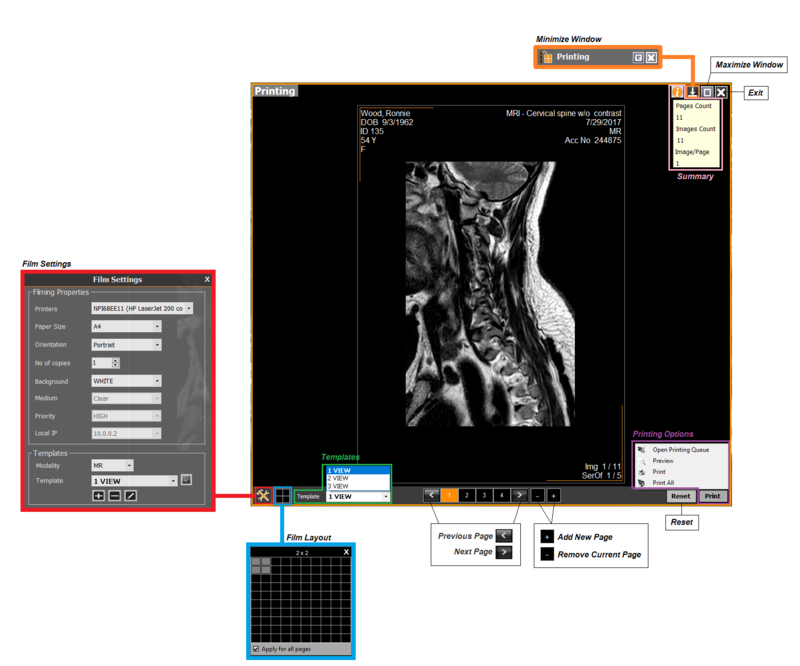Go to previous page arrow in toolbar
The image size is (800, 666).
431,495
